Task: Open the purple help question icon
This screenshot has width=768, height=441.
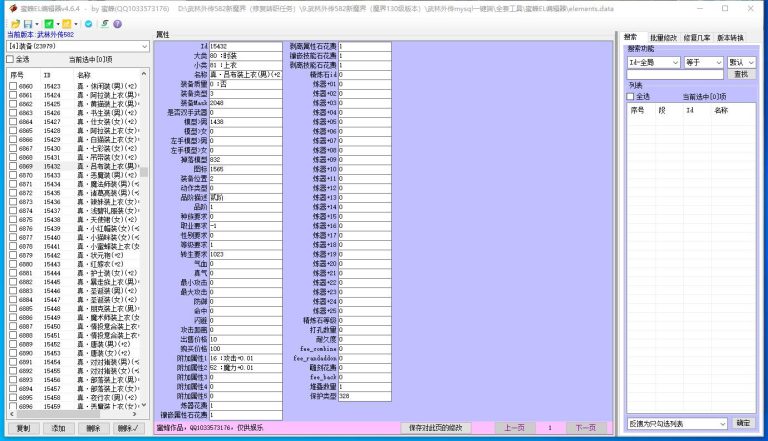Action: 118,23
